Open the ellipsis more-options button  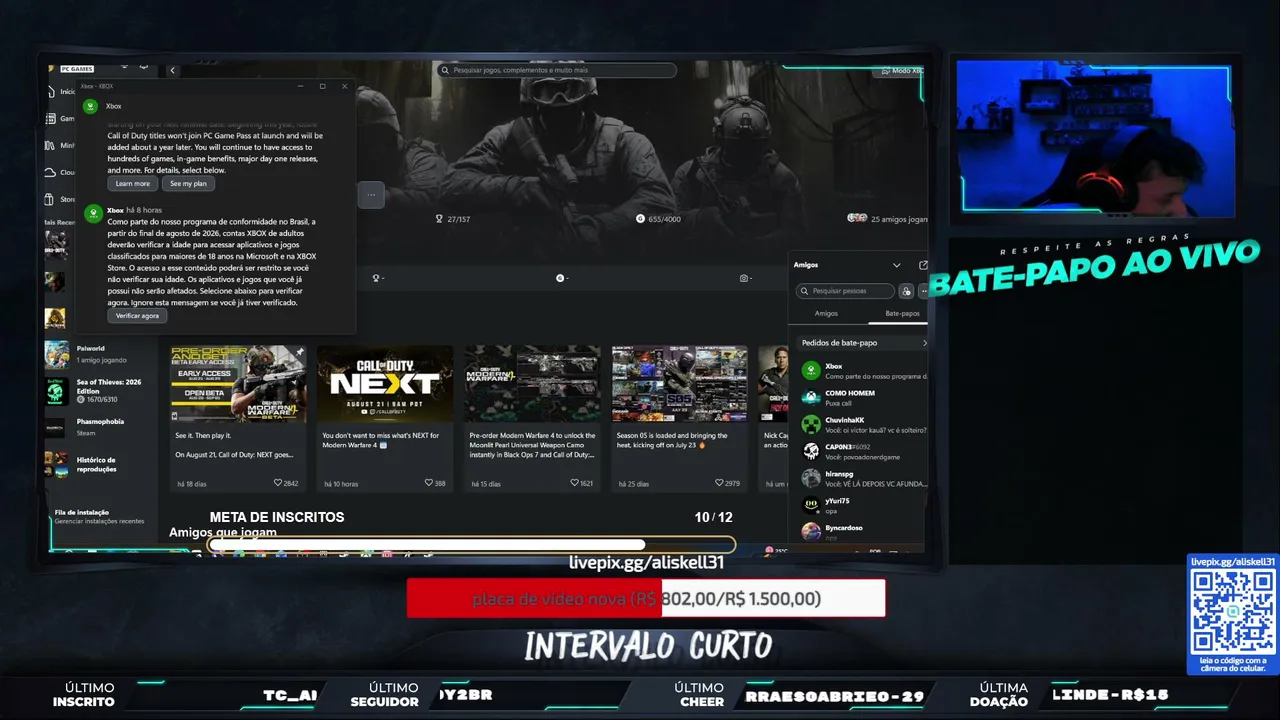370,195
